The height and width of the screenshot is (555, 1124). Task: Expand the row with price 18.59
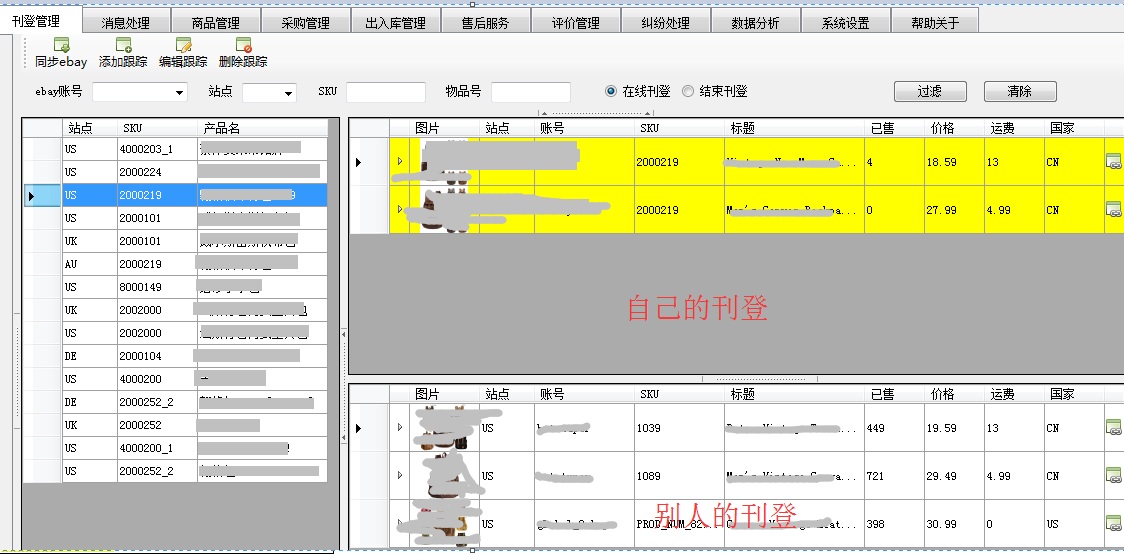(400, 161)
